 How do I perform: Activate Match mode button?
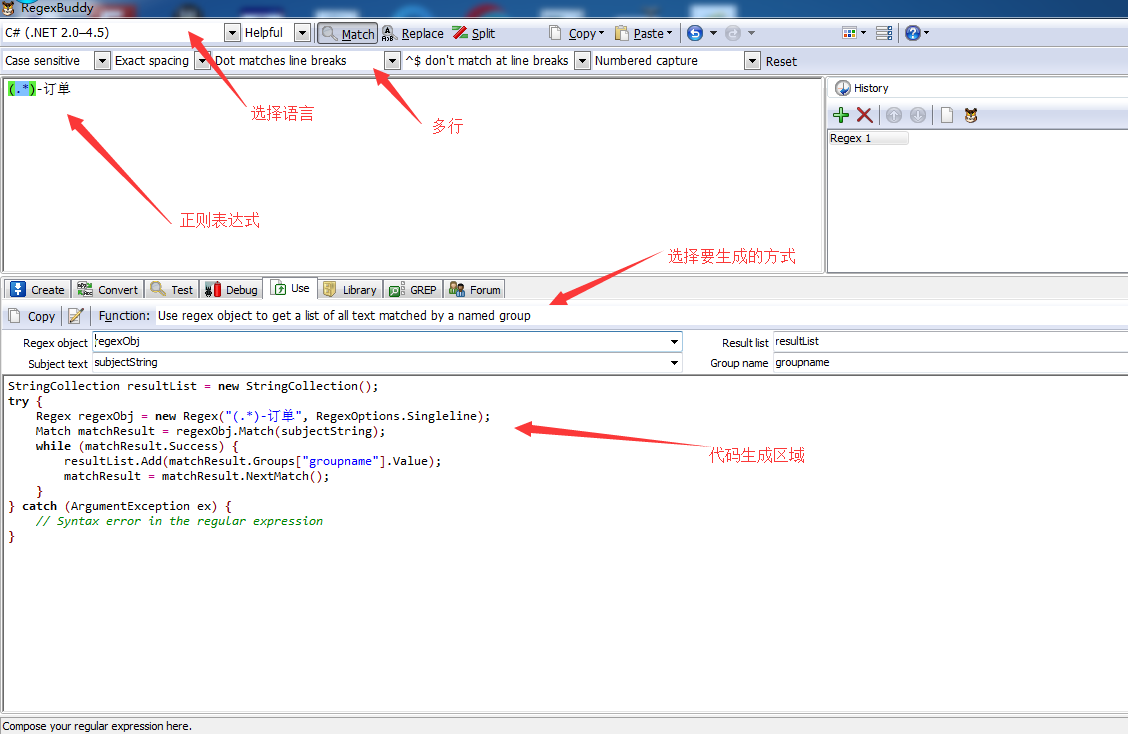click(x=348, y=34)
